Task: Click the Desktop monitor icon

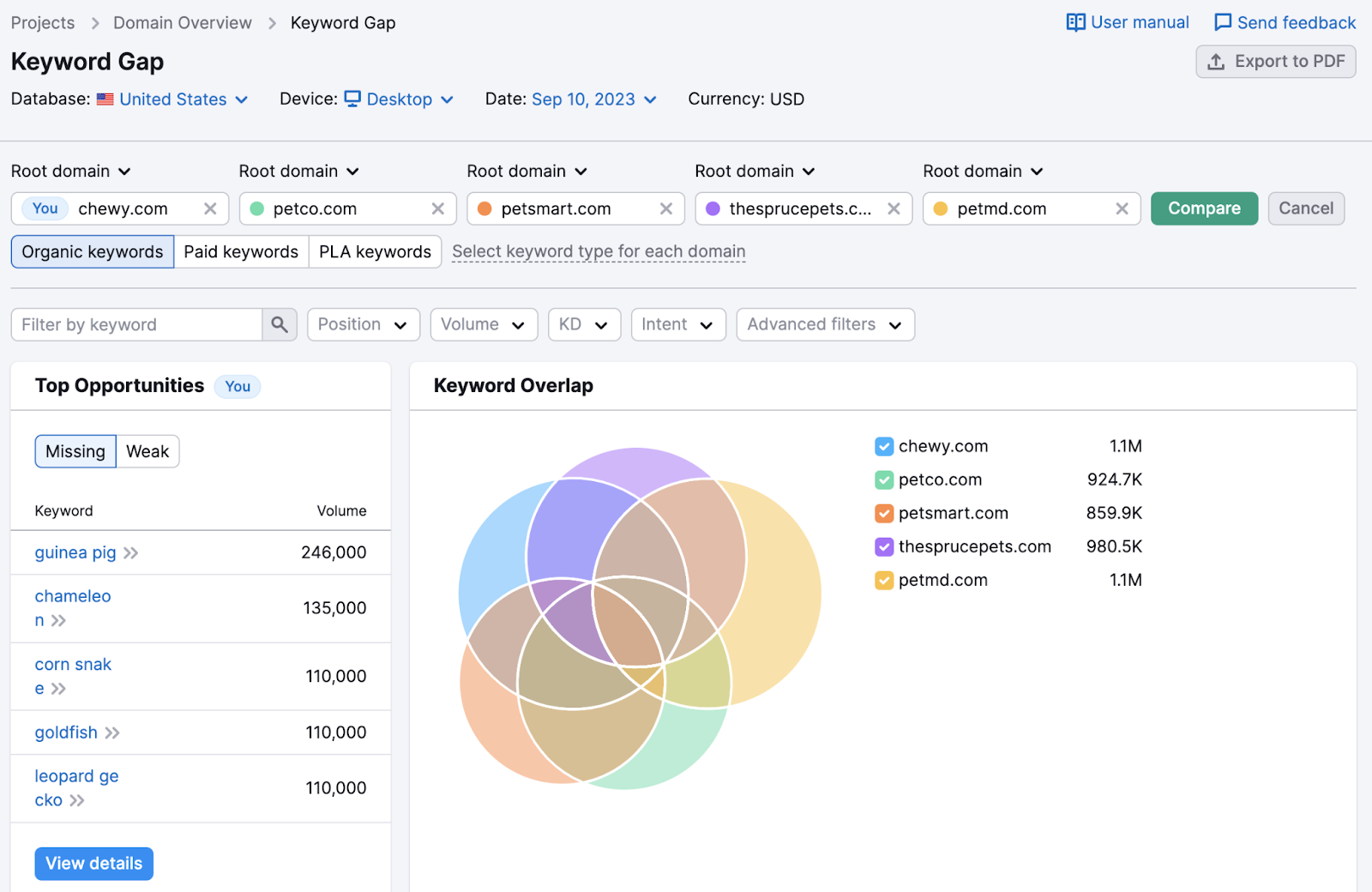Action: click(352, 99)
